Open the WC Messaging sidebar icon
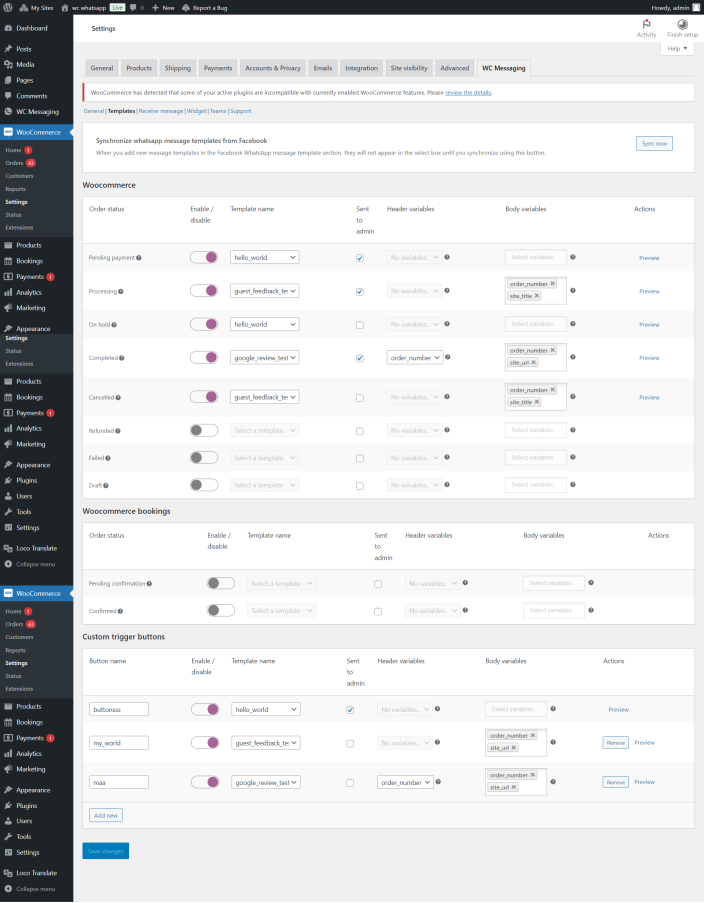The height and width of the screenshot is (903, 704). [9, 112]
